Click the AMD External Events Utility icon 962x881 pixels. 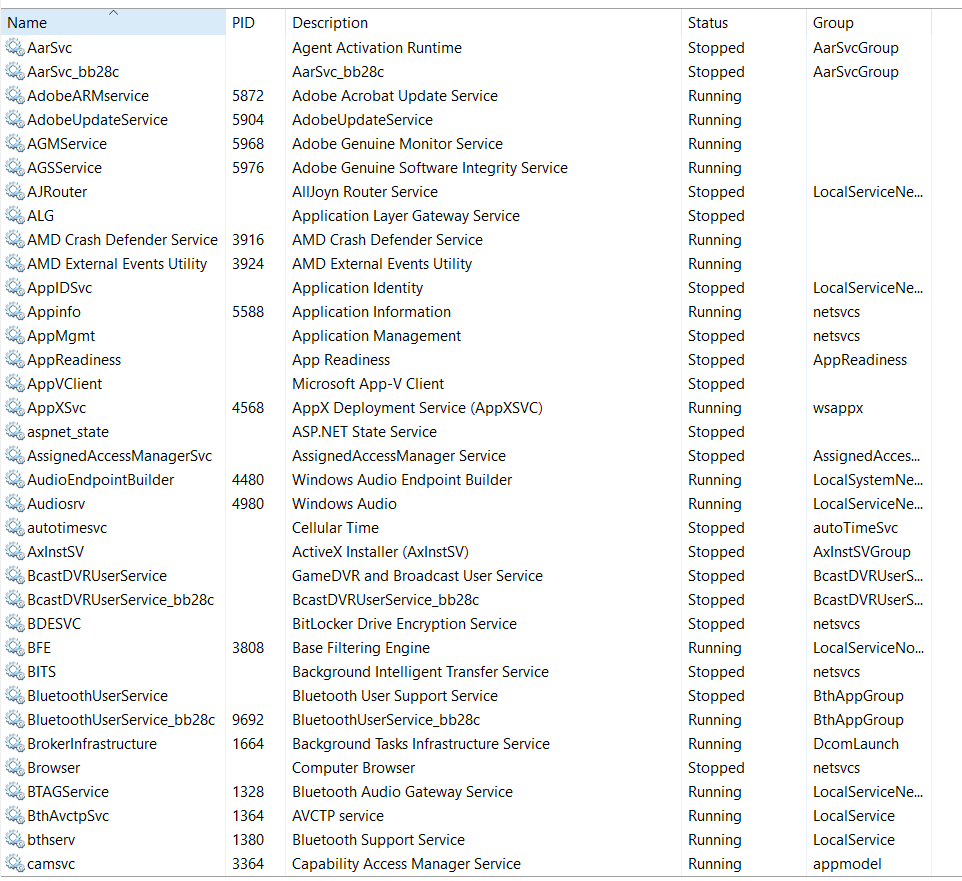point(15,263)
